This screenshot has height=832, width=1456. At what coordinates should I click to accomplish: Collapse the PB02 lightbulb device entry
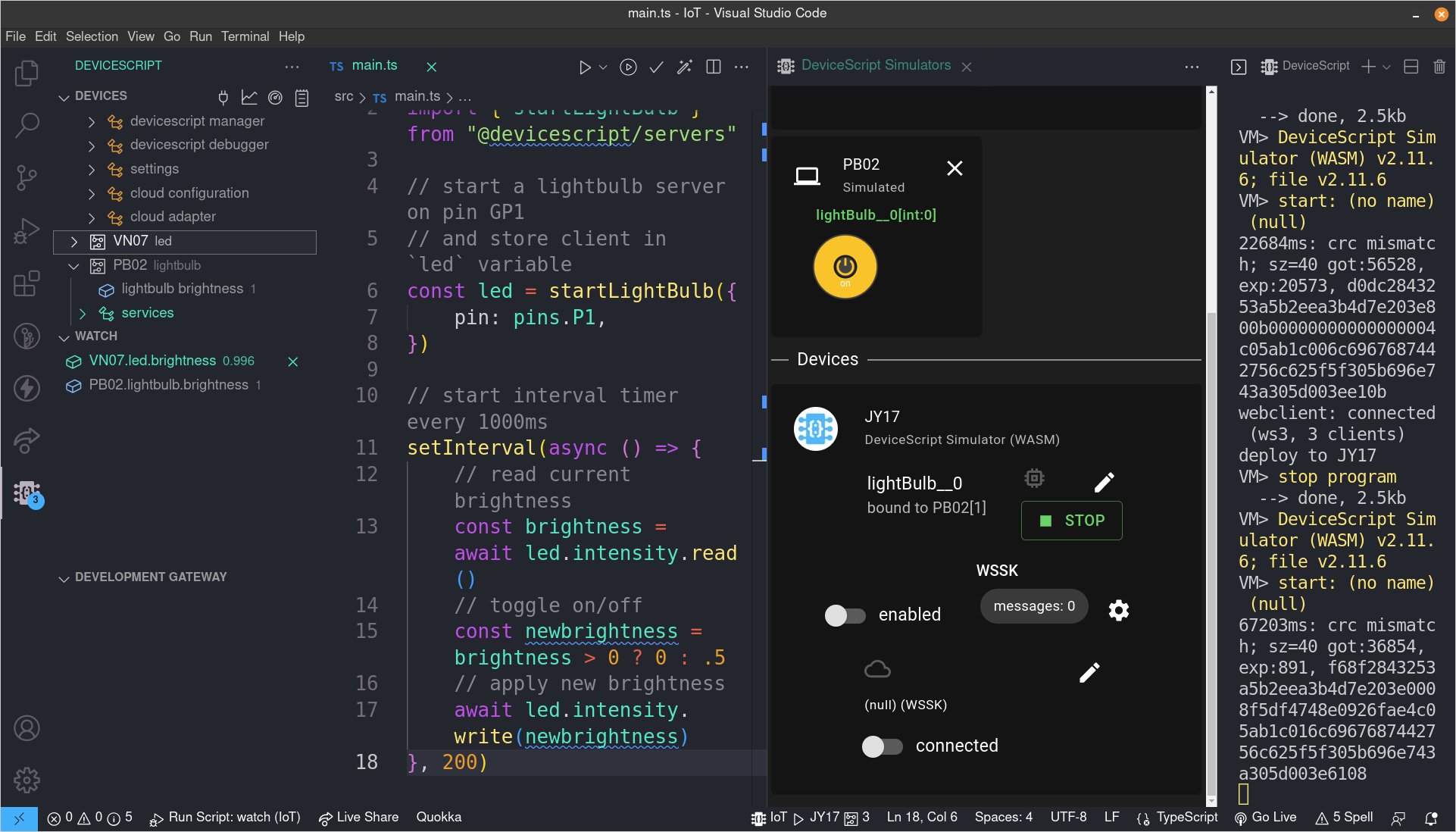tap(73, 265)
